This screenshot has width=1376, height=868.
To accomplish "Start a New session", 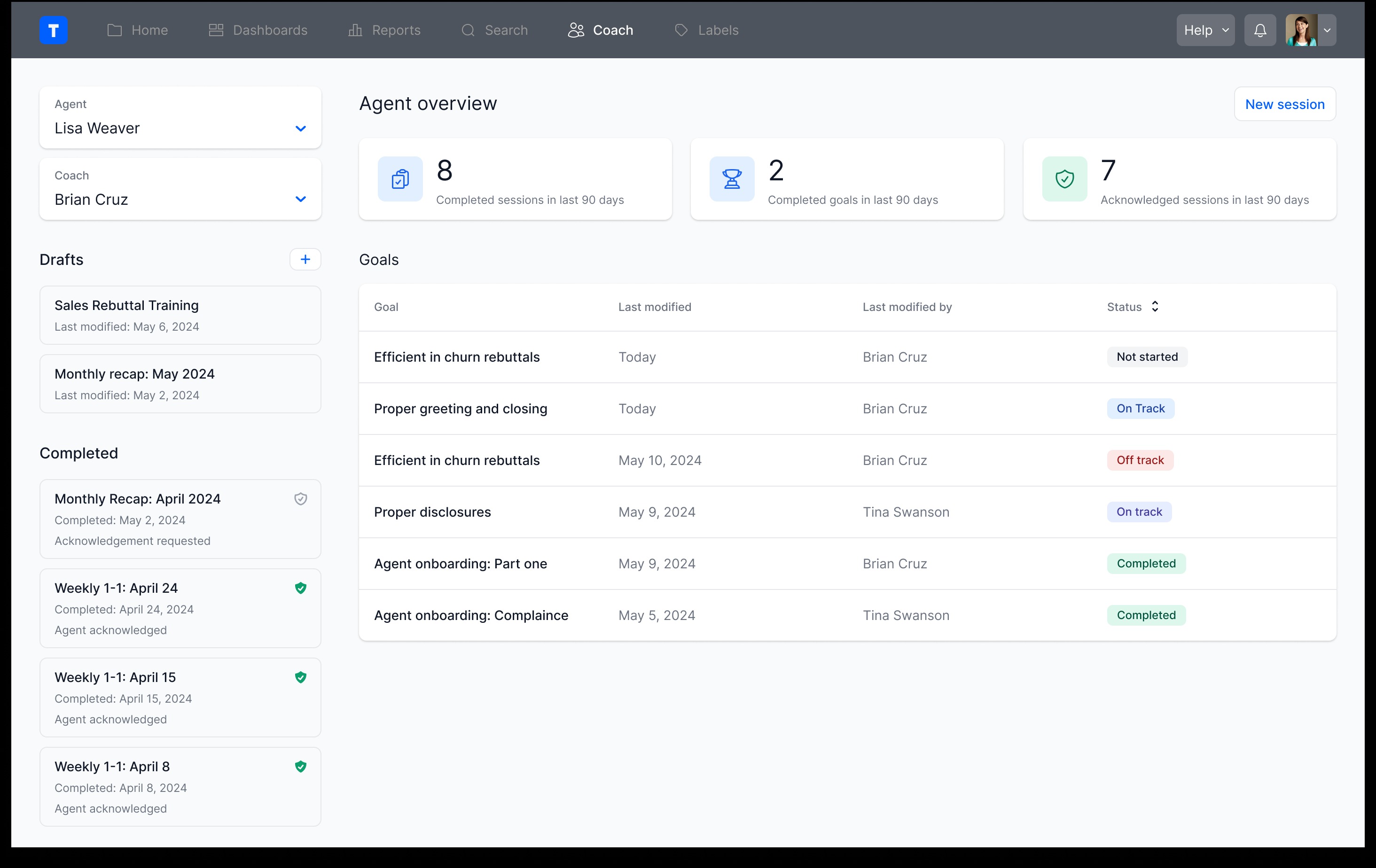I will (1284, 104).
